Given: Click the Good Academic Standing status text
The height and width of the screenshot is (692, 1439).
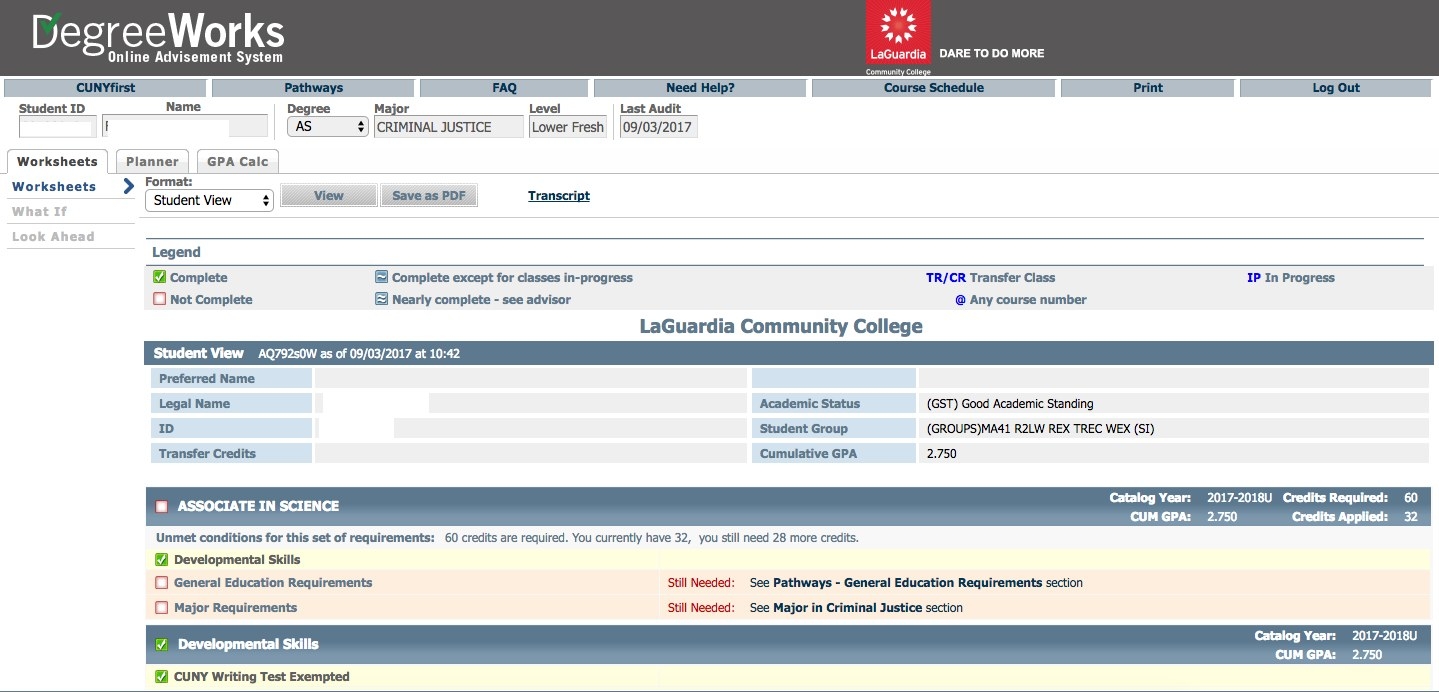Looking at the screenshot, I should click(1010, 404).
